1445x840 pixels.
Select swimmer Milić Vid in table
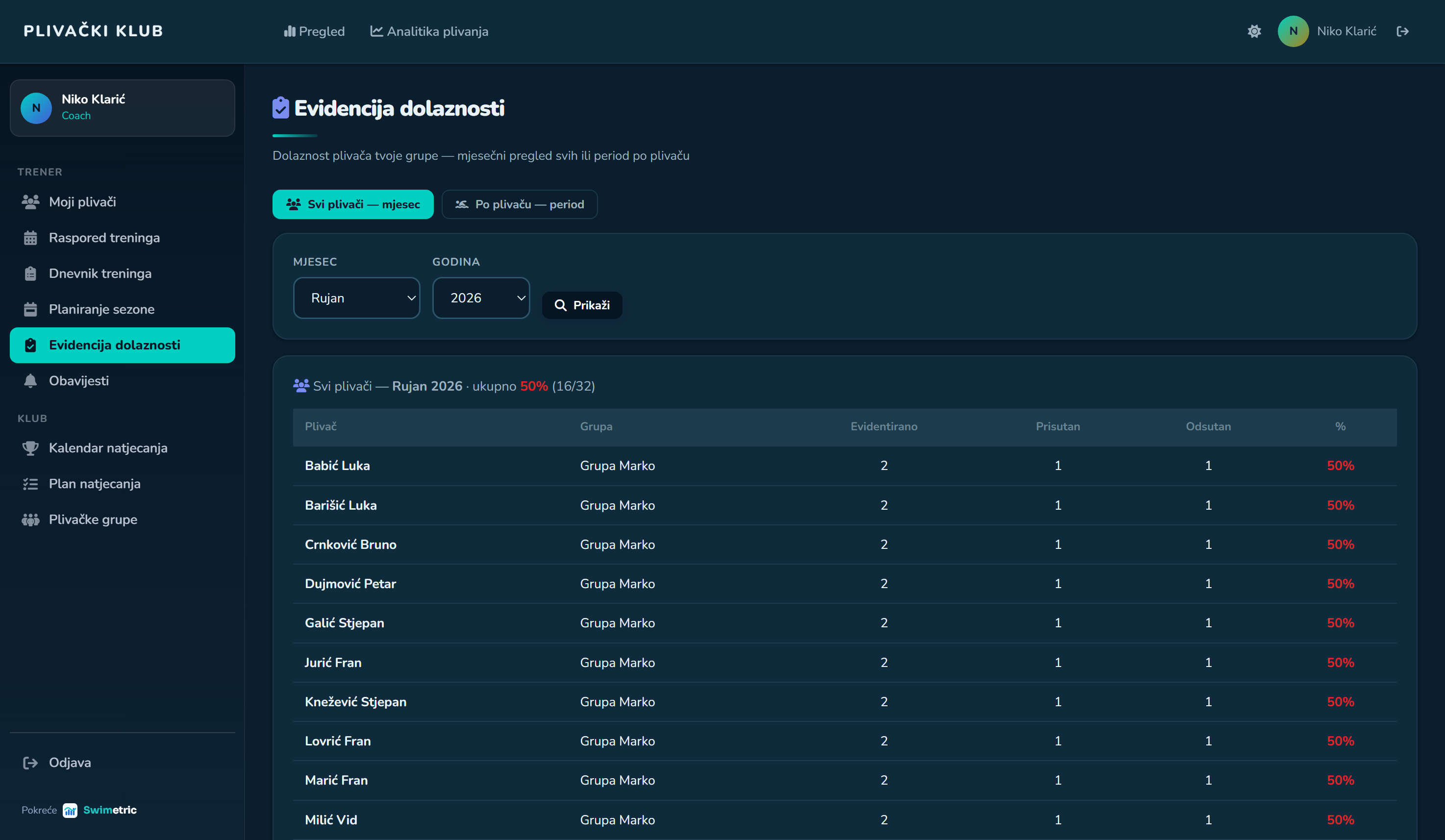tap(331, 820)
